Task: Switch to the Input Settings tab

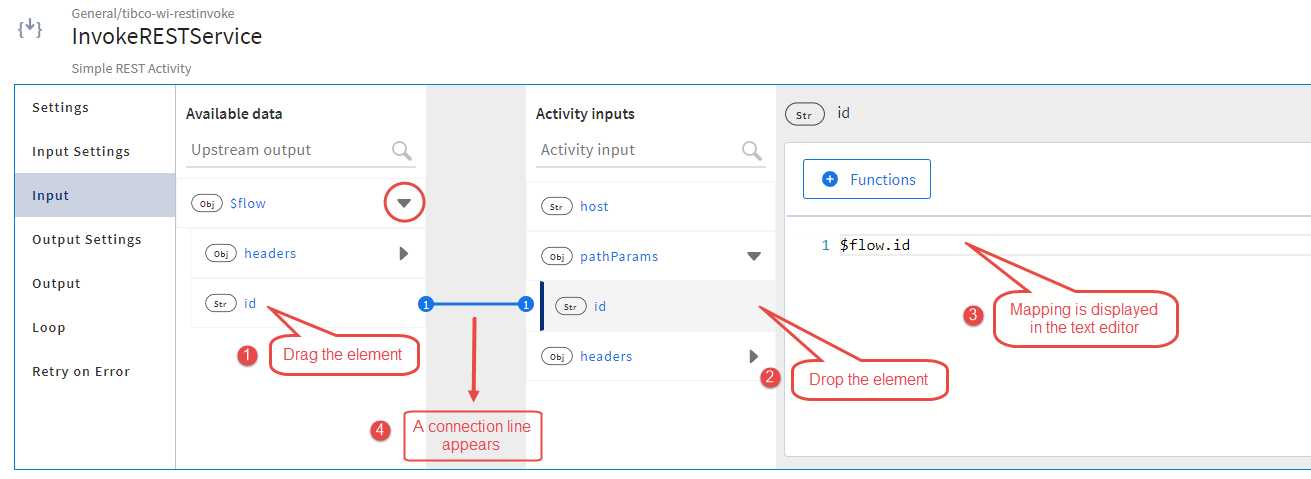Action: (x=81, y=151)
